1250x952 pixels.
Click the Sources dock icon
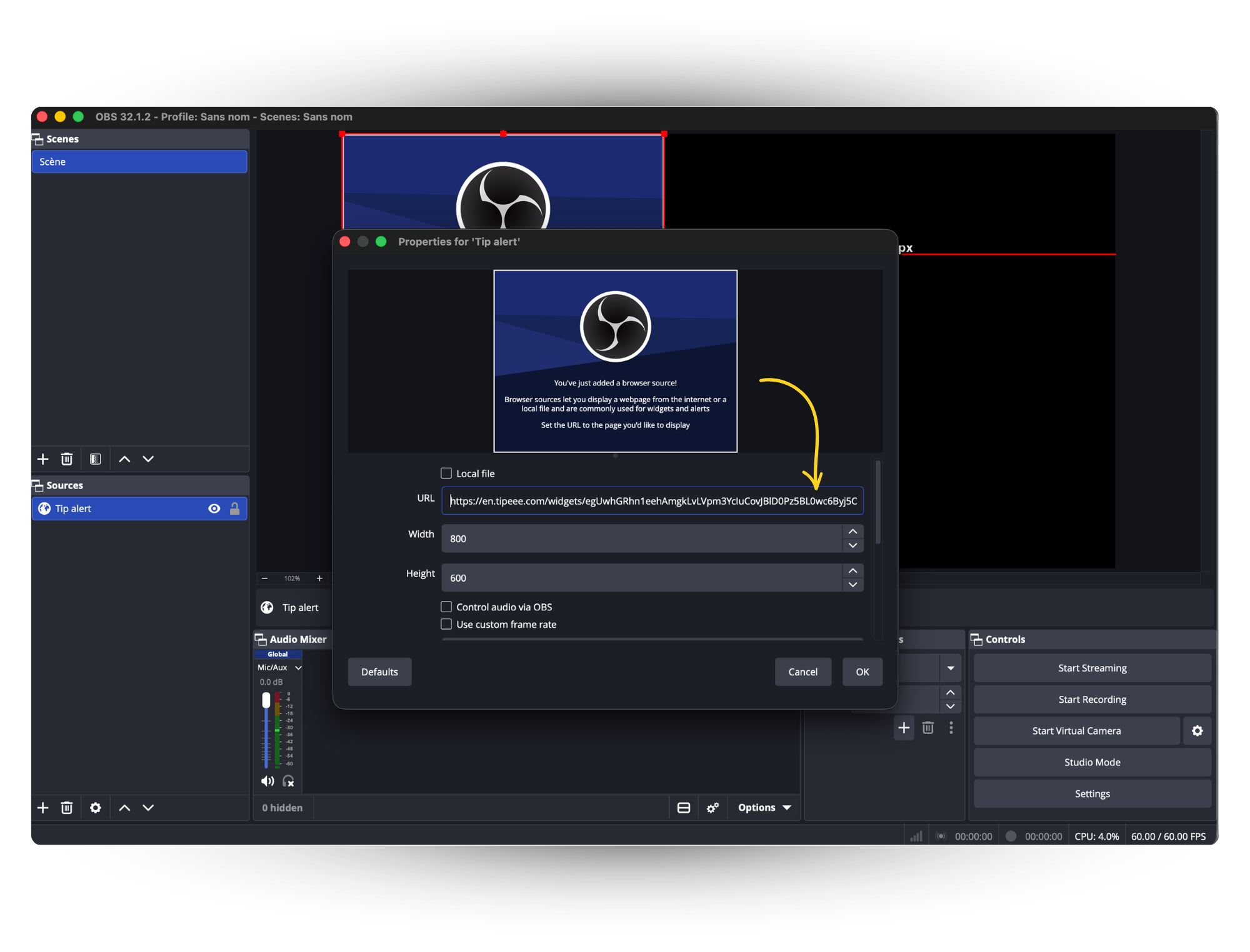tap(37, 485)
